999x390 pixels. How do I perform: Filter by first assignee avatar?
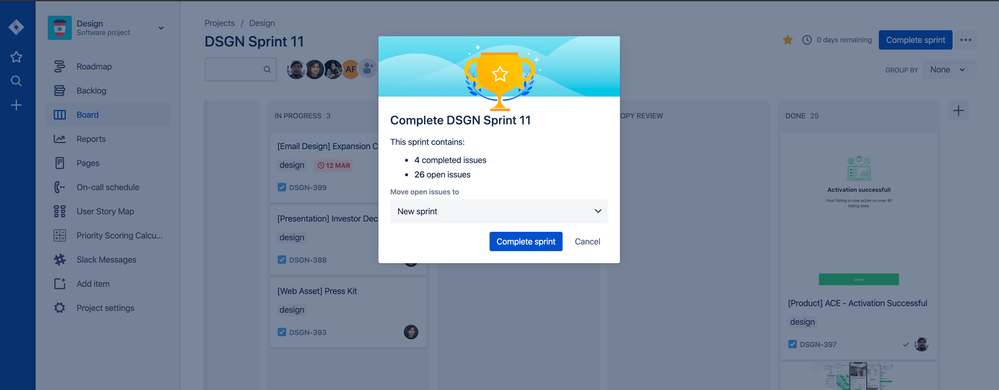click(296, 69)
